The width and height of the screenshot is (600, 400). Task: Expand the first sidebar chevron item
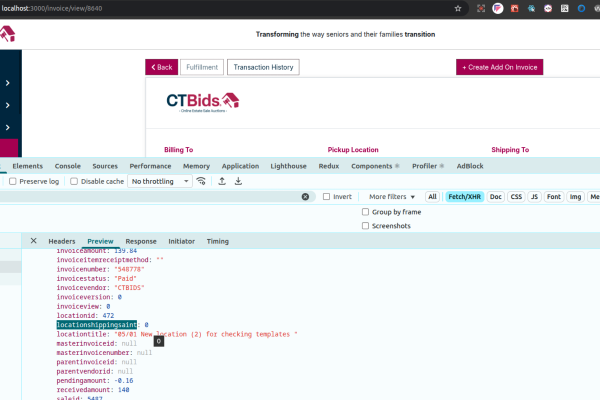(x=8, y=83)
